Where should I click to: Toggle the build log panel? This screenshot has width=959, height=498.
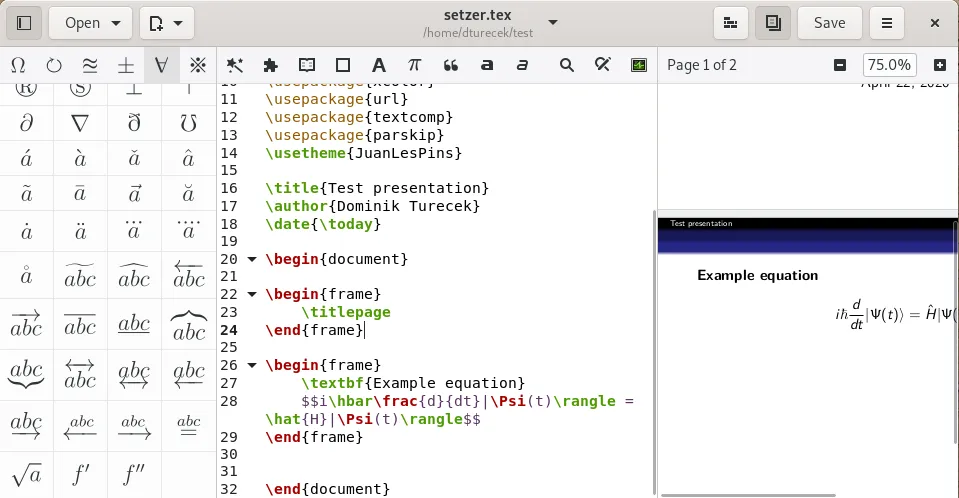click(731, 22)
